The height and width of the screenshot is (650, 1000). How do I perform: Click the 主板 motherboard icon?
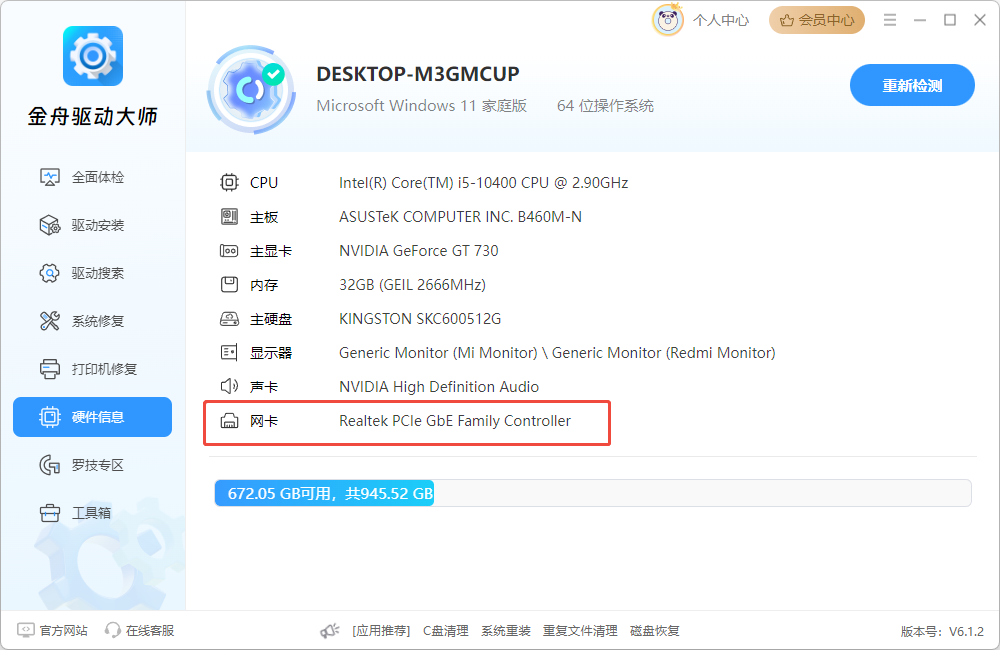click(229, 217)
